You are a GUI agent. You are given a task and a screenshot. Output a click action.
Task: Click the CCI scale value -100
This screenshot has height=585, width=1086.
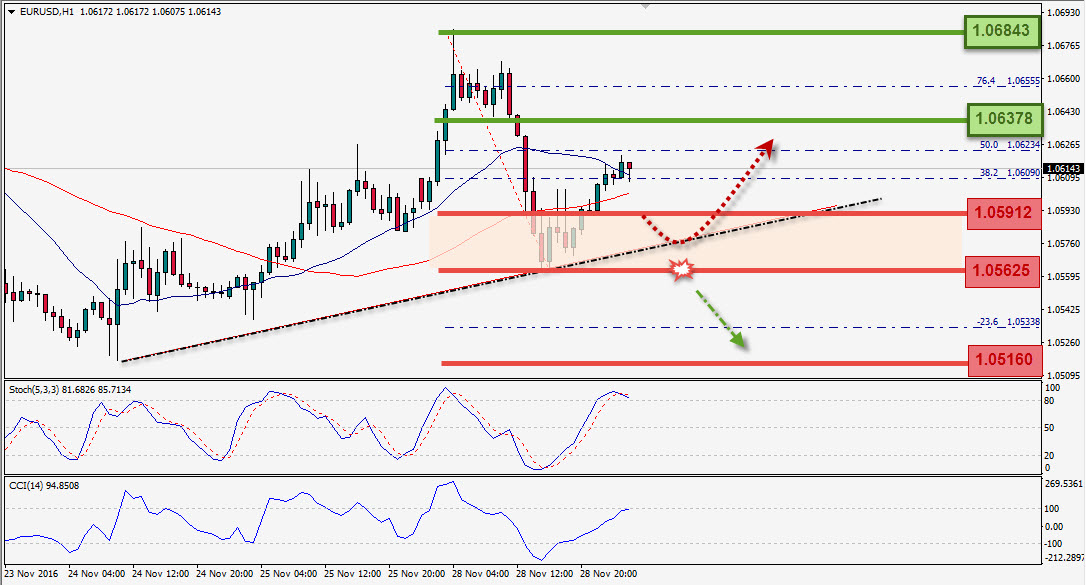click(1053, 544)
